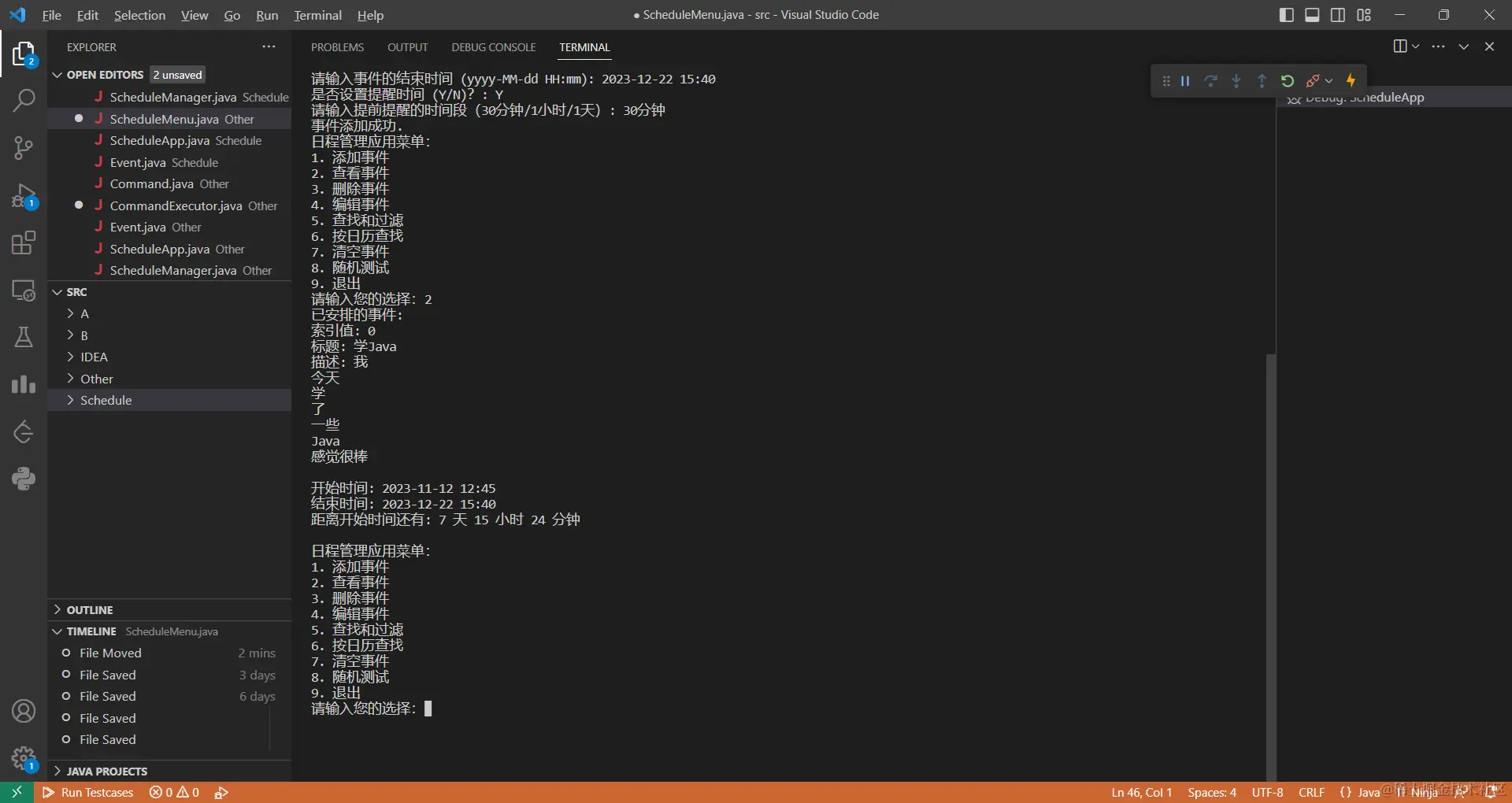The height and width of the screenshot is (803, 1512).
Task: Open the Selection menu
Action: pyautogui.click(x=139, y=15)
